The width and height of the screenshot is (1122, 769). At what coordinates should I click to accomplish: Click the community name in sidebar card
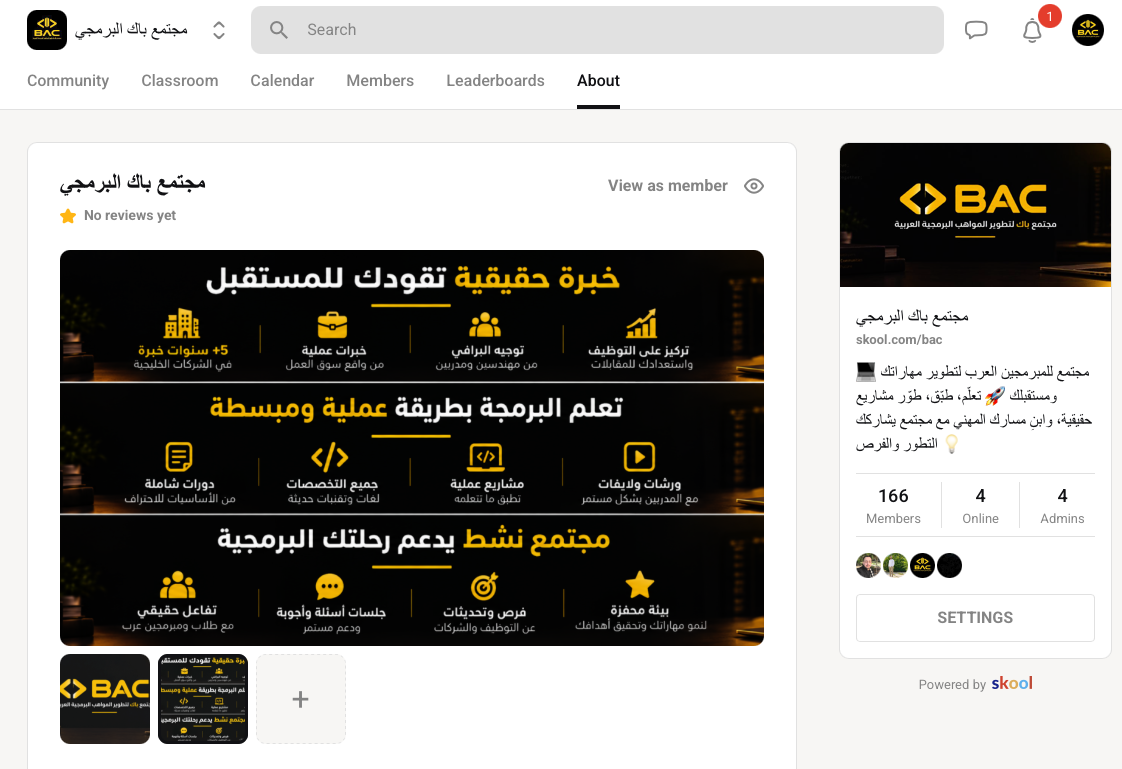[912, 316]
